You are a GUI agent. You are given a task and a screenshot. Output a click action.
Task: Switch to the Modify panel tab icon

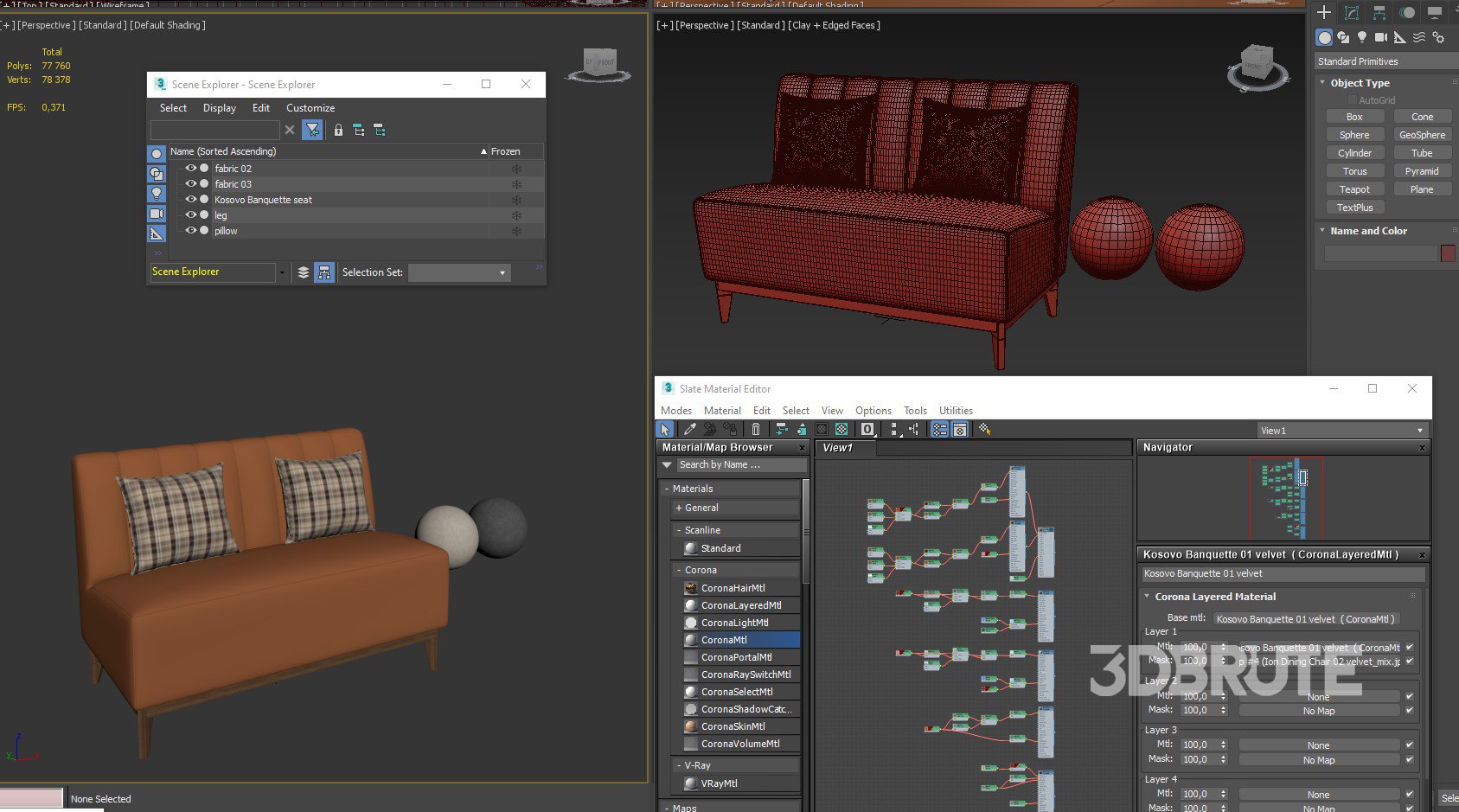1352,12
